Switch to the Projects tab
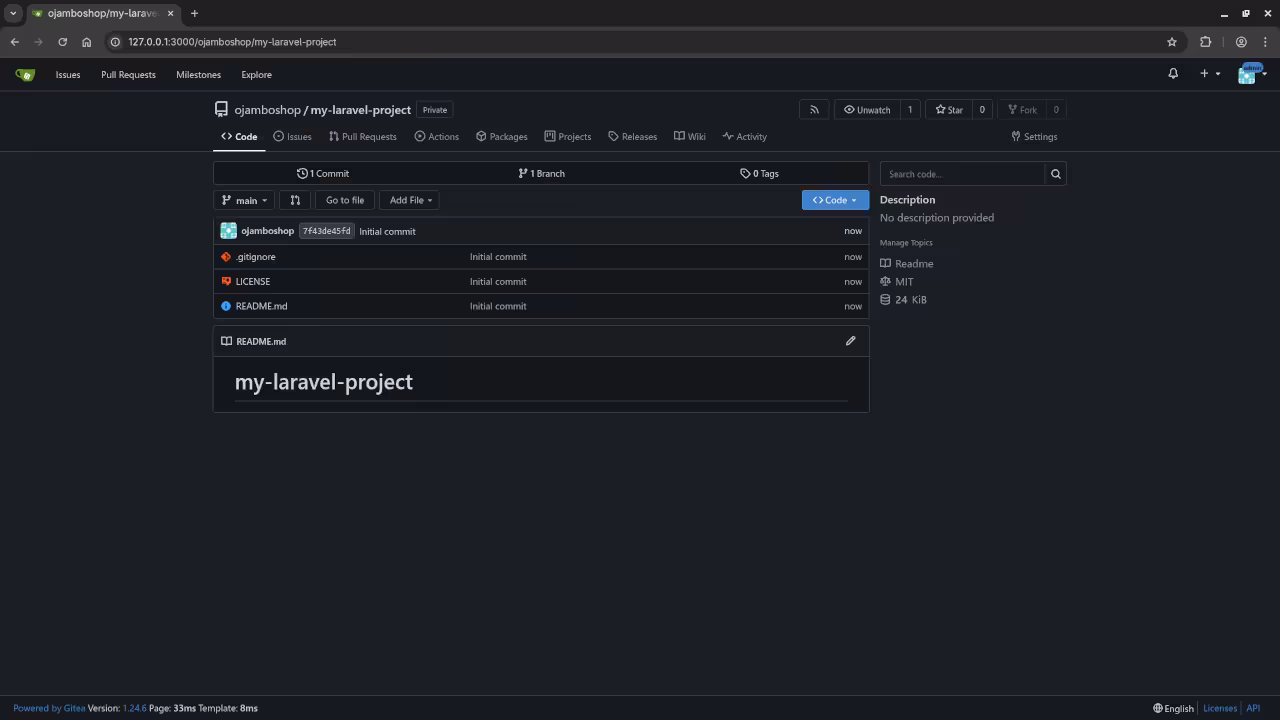The image size is (1280, 720). click(567, 137)
